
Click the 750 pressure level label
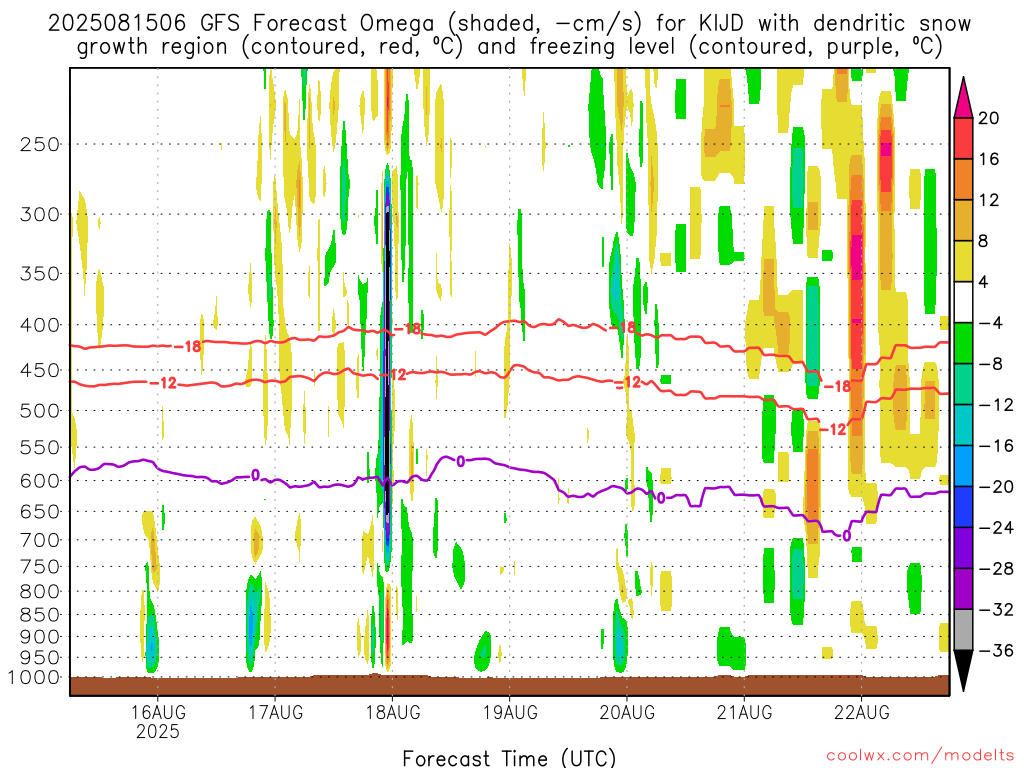40,567
